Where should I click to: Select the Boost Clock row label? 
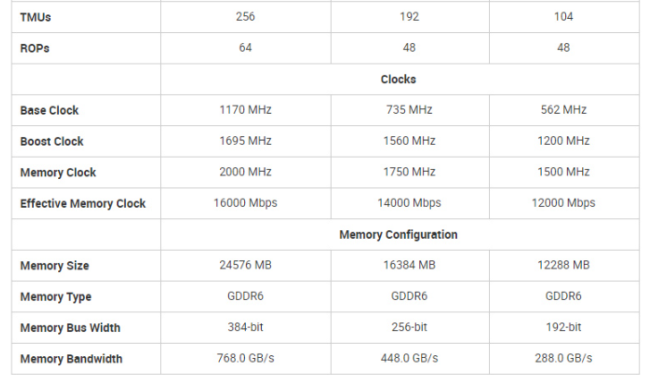pos(52,141)
